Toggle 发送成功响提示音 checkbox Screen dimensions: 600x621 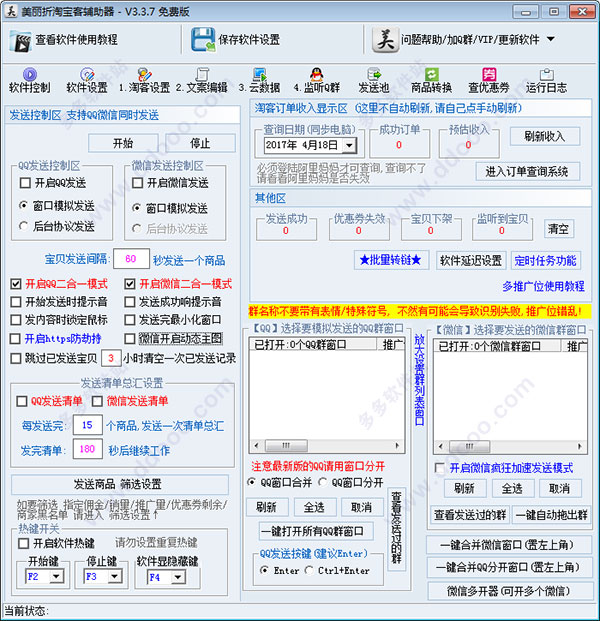[x=130, y=302]
